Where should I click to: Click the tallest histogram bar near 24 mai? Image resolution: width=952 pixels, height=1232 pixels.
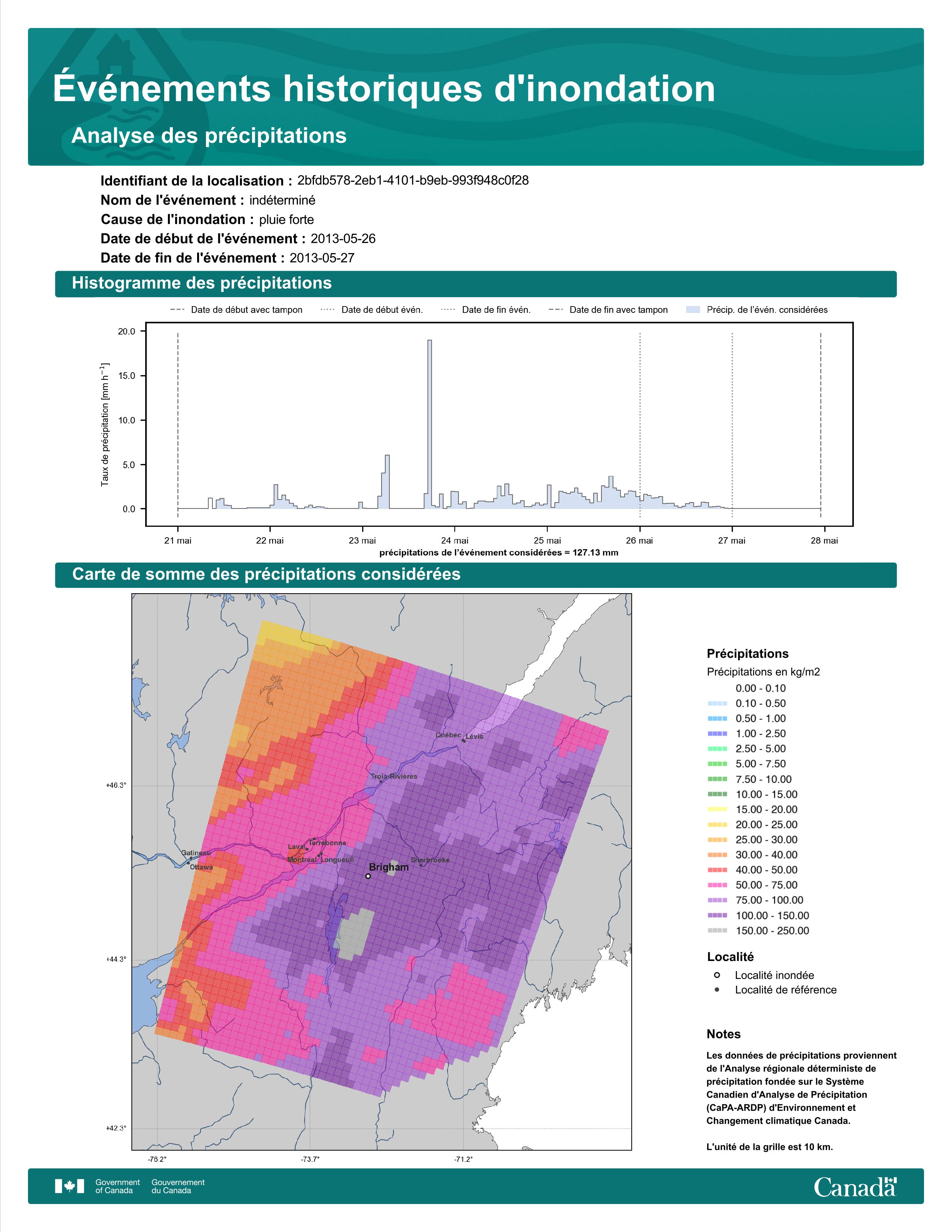coord(430,424)
